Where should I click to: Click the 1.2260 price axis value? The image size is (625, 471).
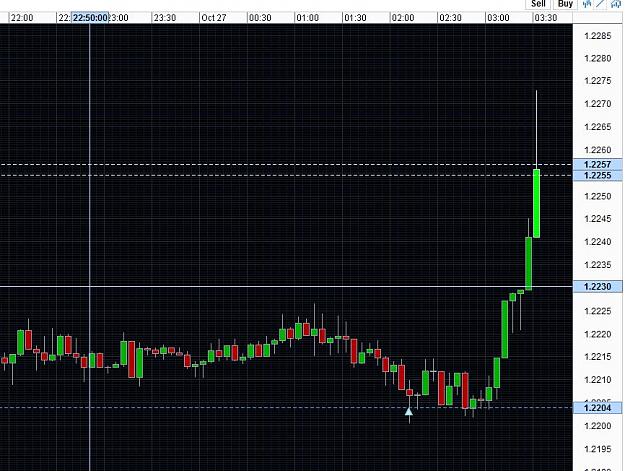(x=597, y=150)
